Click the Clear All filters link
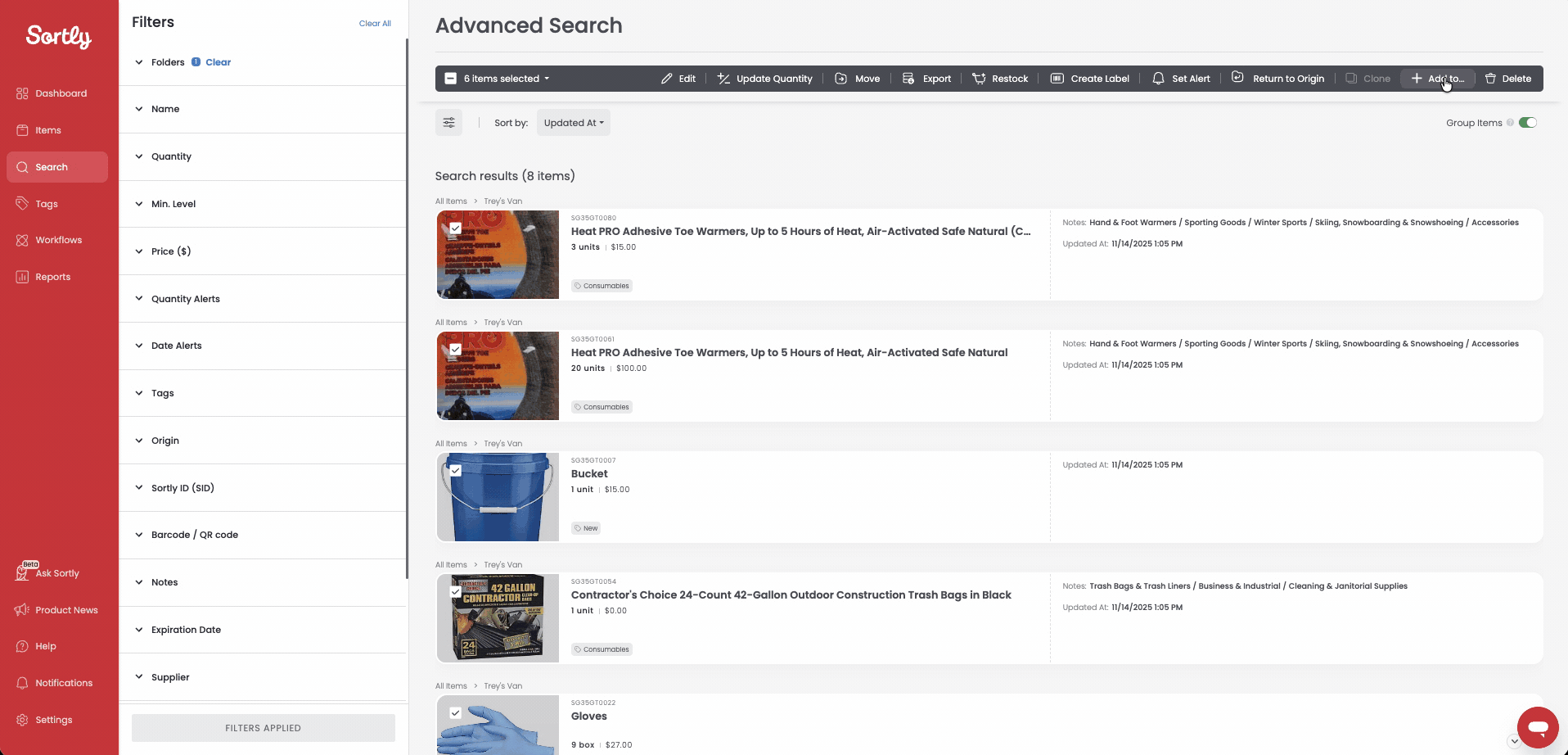The width and height of the screenshot is (1568, 755). 375,24
